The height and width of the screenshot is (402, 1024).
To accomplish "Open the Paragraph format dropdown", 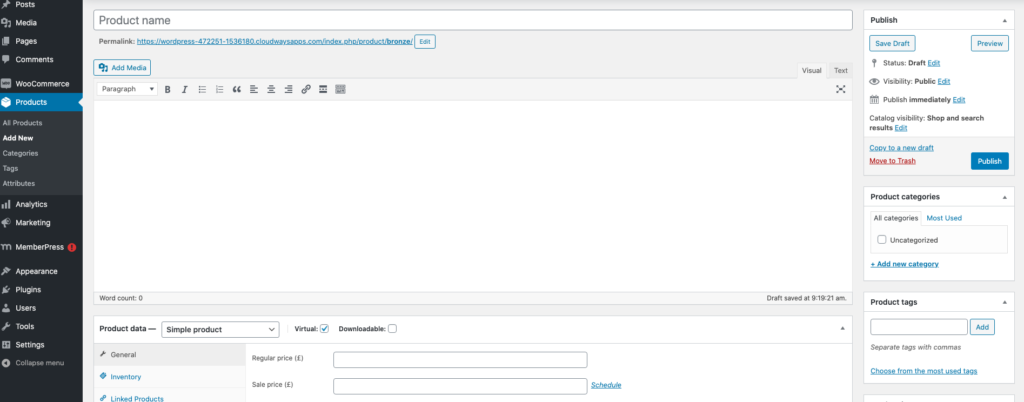I will (x=128, y=89).
